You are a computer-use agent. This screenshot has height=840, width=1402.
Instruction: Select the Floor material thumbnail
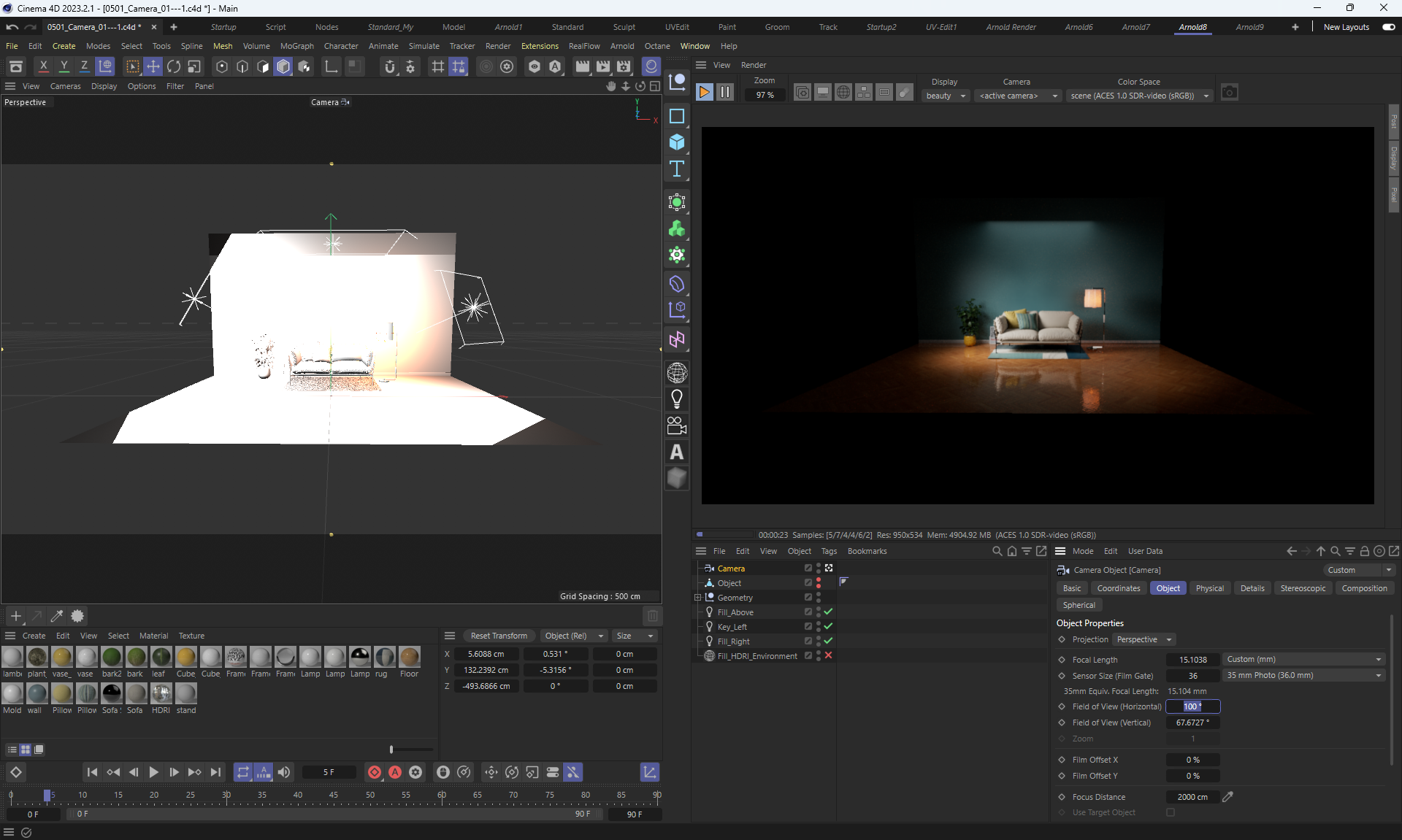coord(409,658)
